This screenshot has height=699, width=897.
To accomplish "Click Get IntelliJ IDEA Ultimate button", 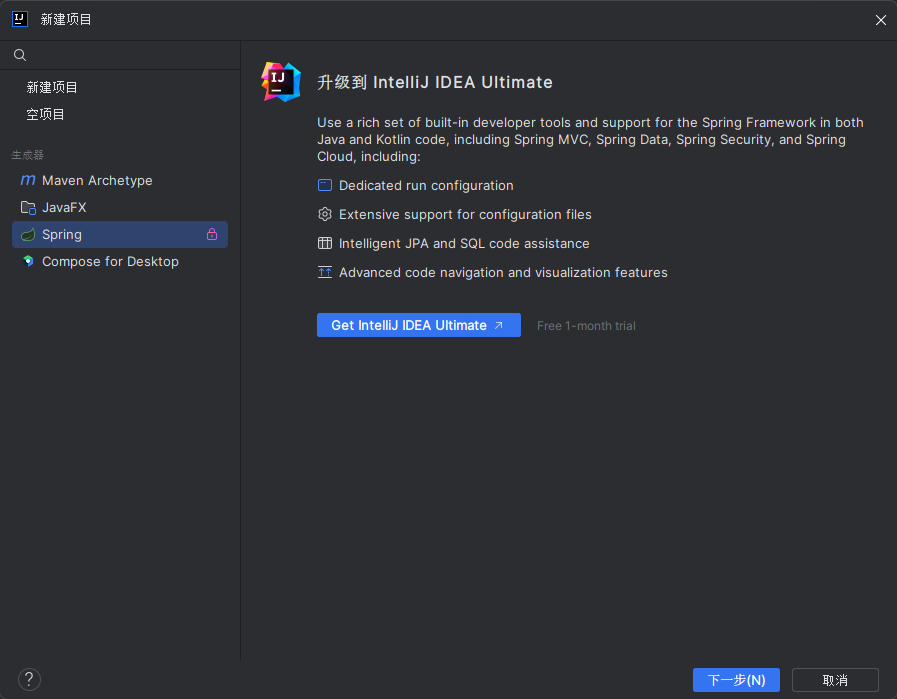I will pos(418,325).
